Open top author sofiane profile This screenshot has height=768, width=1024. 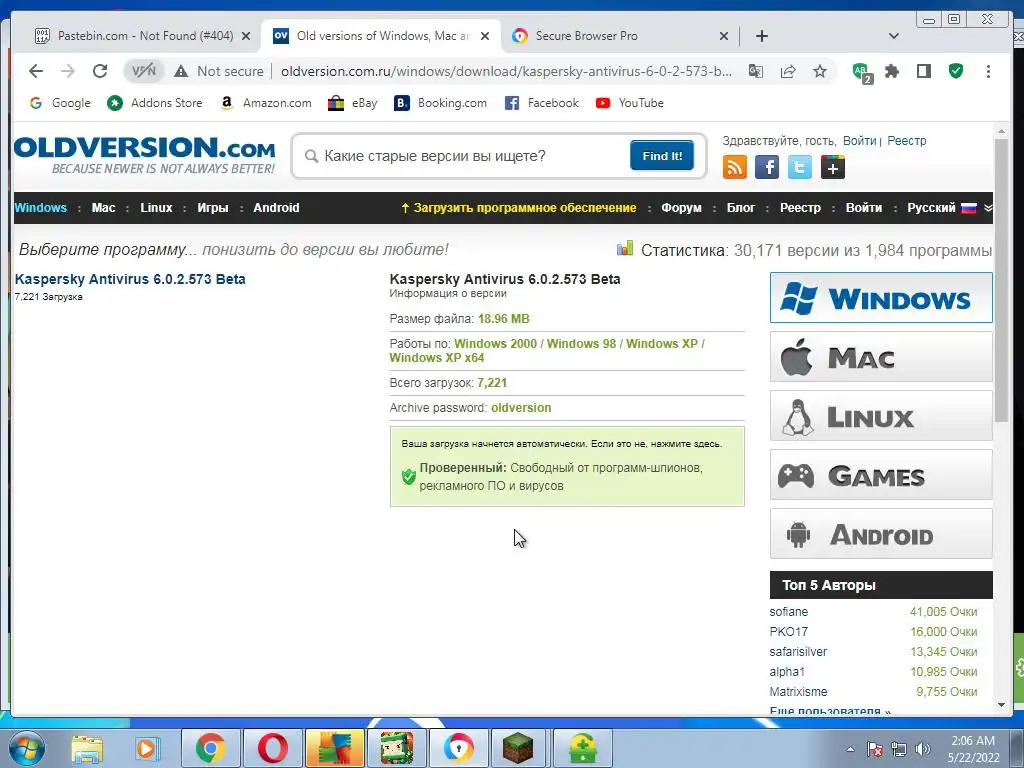coord(788,612)
